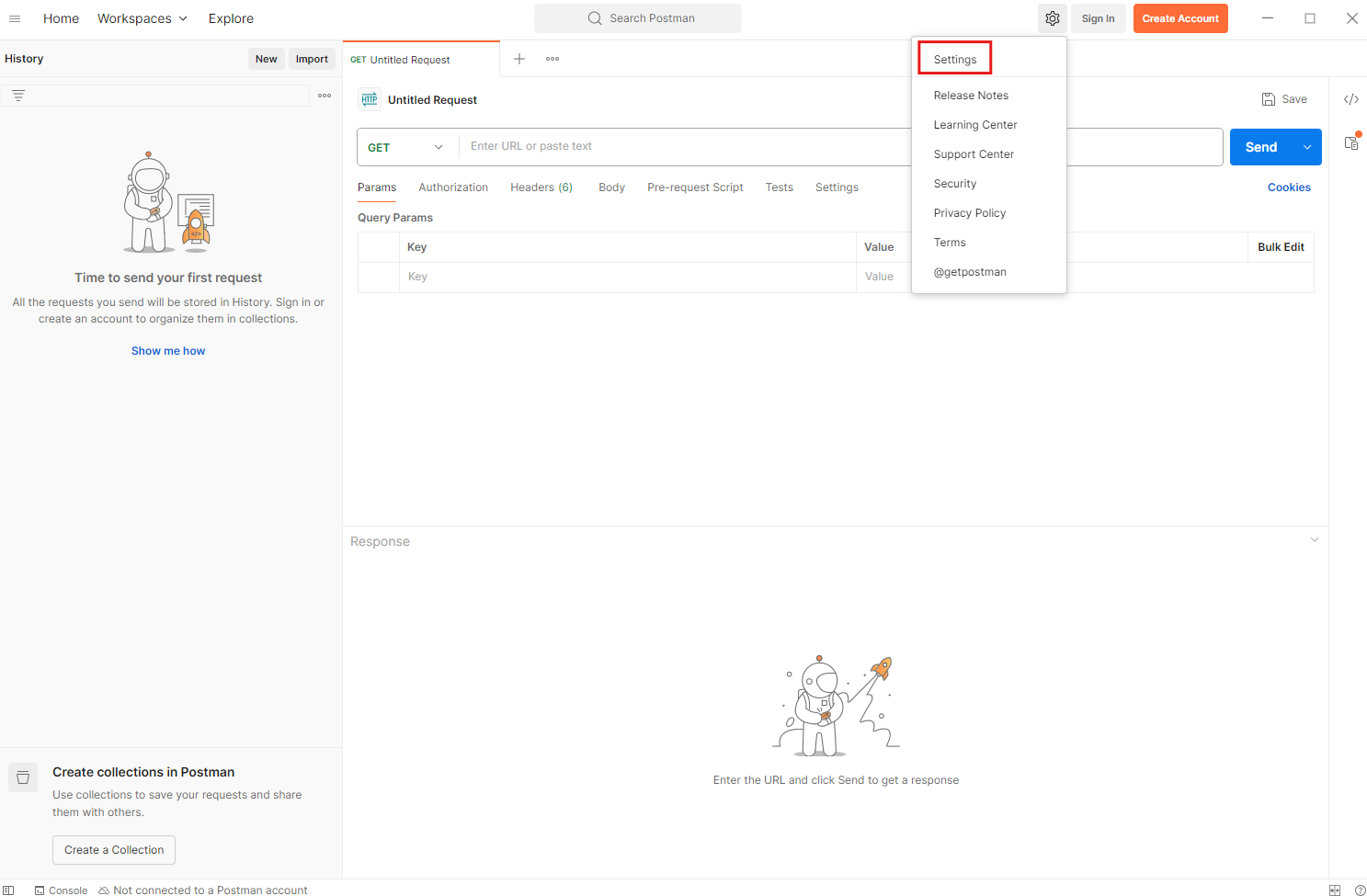Open History panel more options dots
This screenshot has width=1367, height=896.
pyautogui.click(x=325, y=96)
